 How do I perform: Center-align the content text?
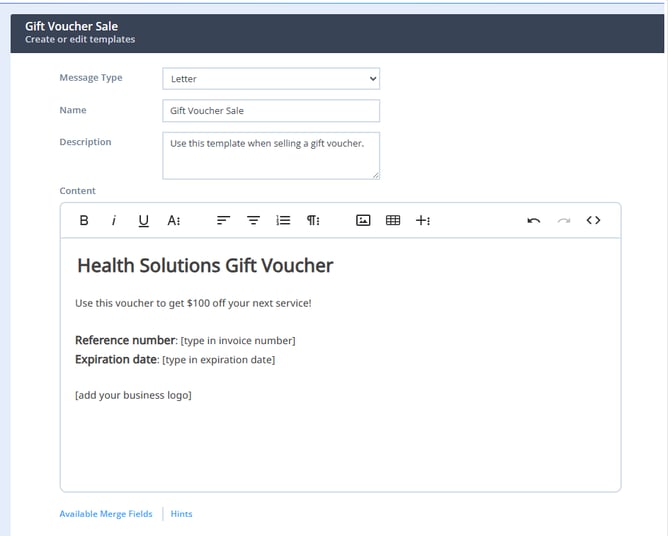click(x=253, y=220)
